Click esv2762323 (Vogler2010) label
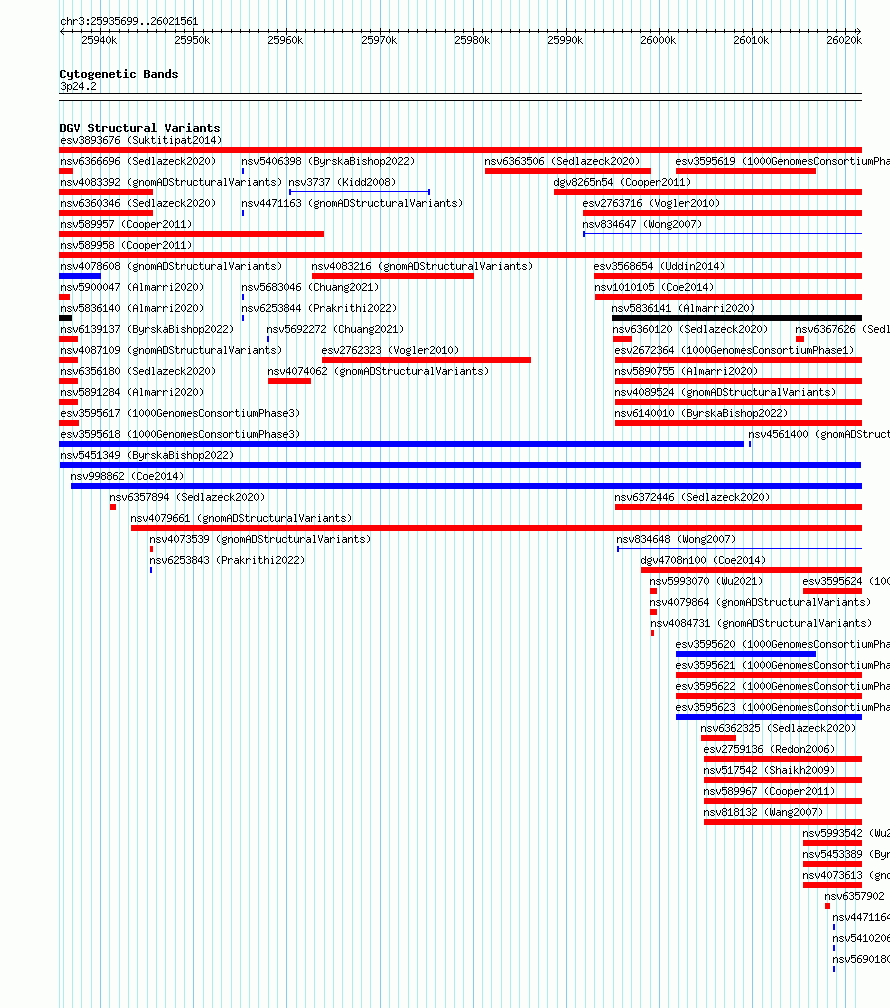This screenshot has width=890, height=1008. click(390, 350)
